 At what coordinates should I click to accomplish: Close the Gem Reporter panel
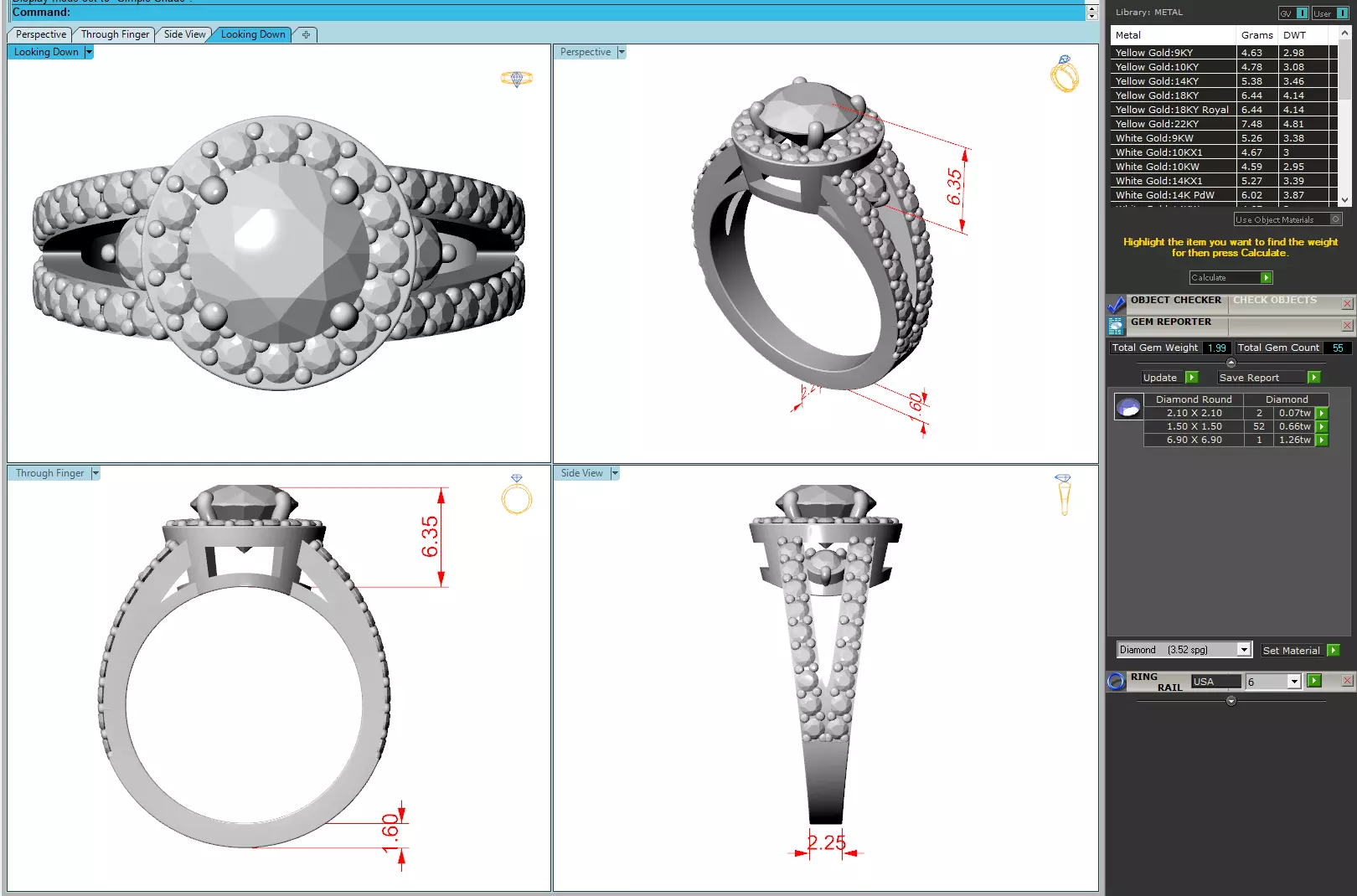pos(1347,326)
